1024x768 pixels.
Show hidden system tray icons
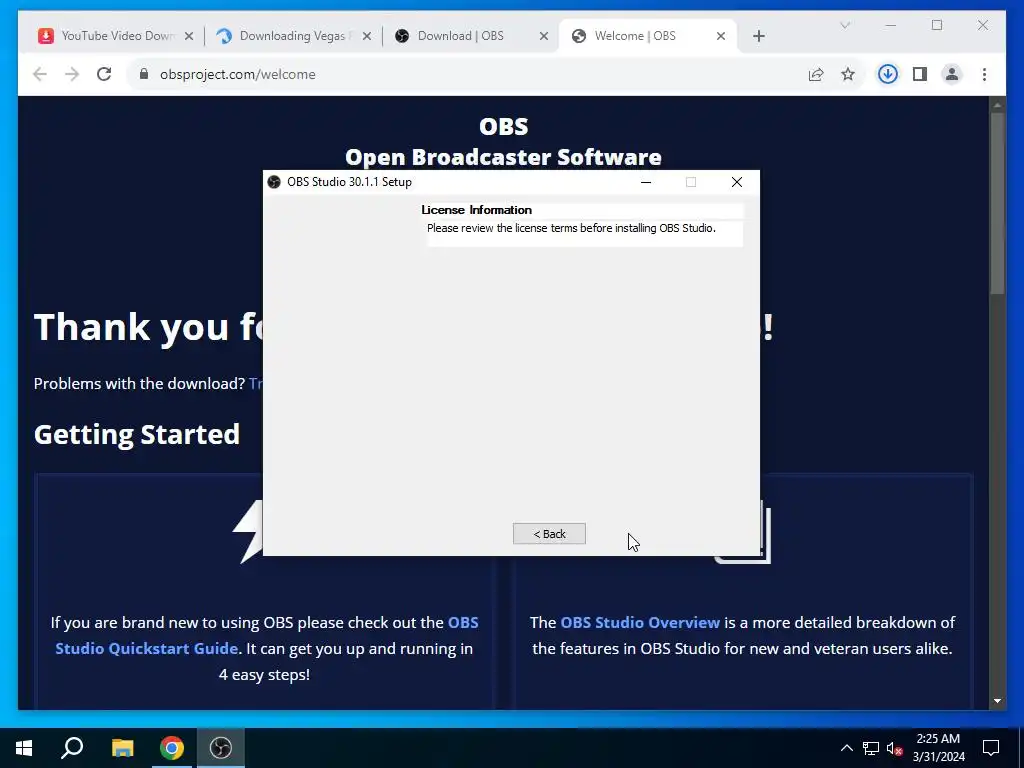[846, 748]
